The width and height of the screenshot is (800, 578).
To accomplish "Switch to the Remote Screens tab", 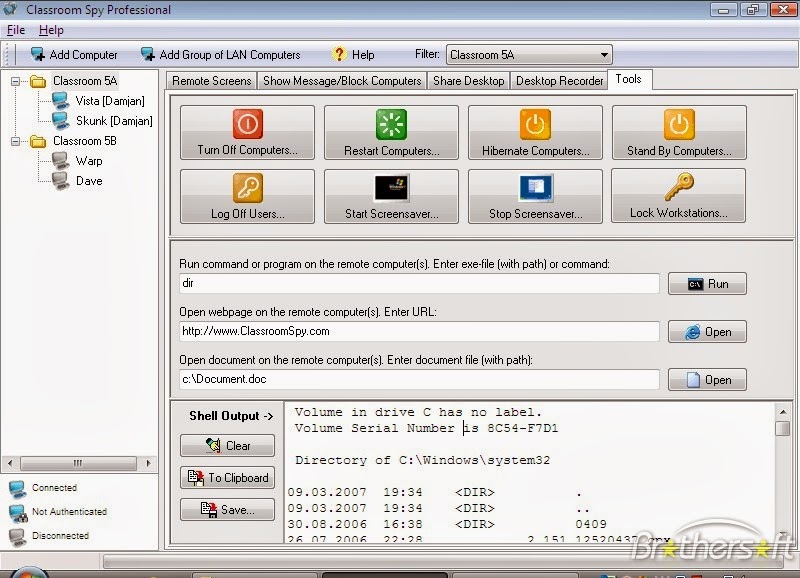I will pos(211,81).
